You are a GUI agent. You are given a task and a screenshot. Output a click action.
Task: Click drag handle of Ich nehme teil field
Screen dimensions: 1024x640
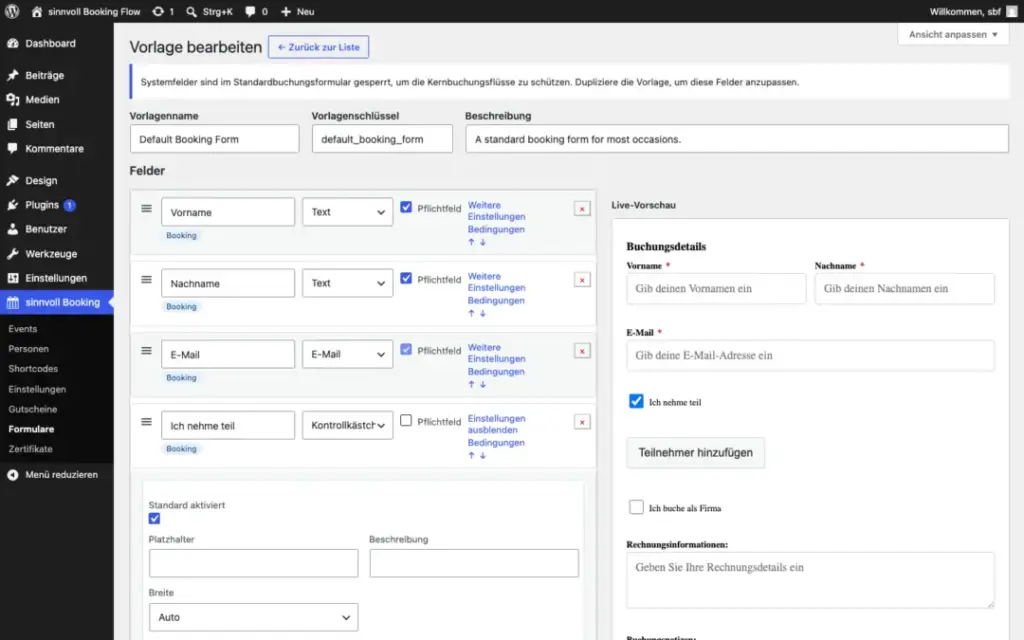(x=146, y=422)
